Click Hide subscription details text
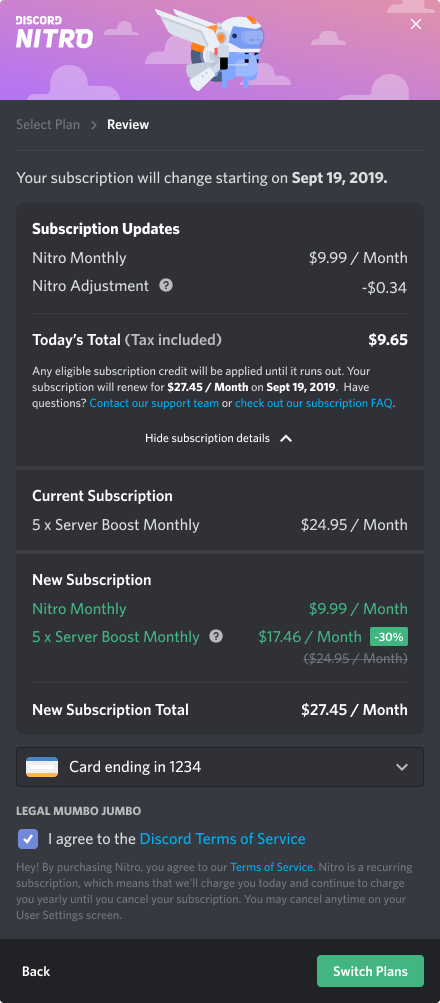 (x=207, y=438)
